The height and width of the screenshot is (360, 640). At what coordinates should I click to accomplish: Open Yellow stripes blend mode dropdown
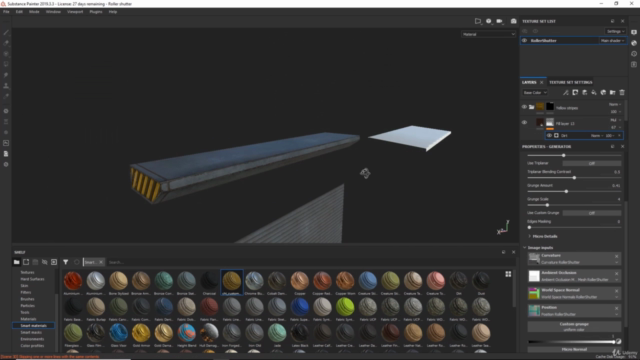(x=615, y=104)
